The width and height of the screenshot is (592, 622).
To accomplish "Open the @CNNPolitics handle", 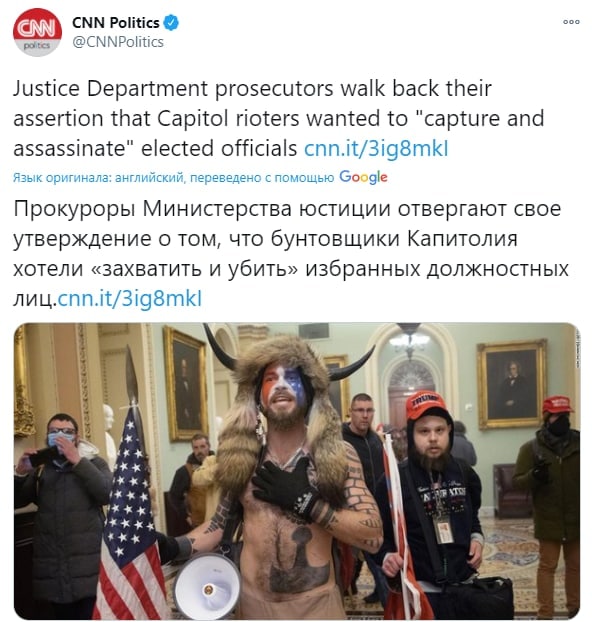I will pyautogui.click(x=118, y=42).
